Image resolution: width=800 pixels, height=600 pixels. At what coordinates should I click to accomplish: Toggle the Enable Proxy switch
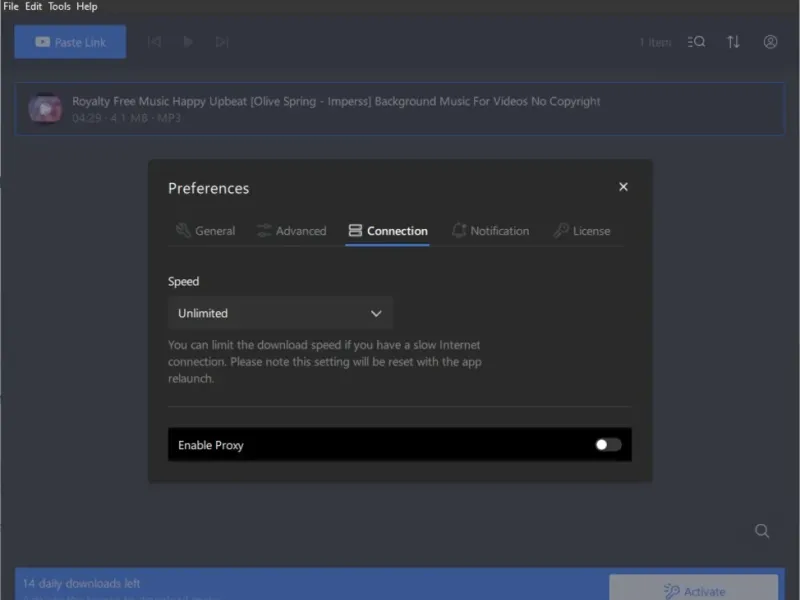click(x=608, y=445)
